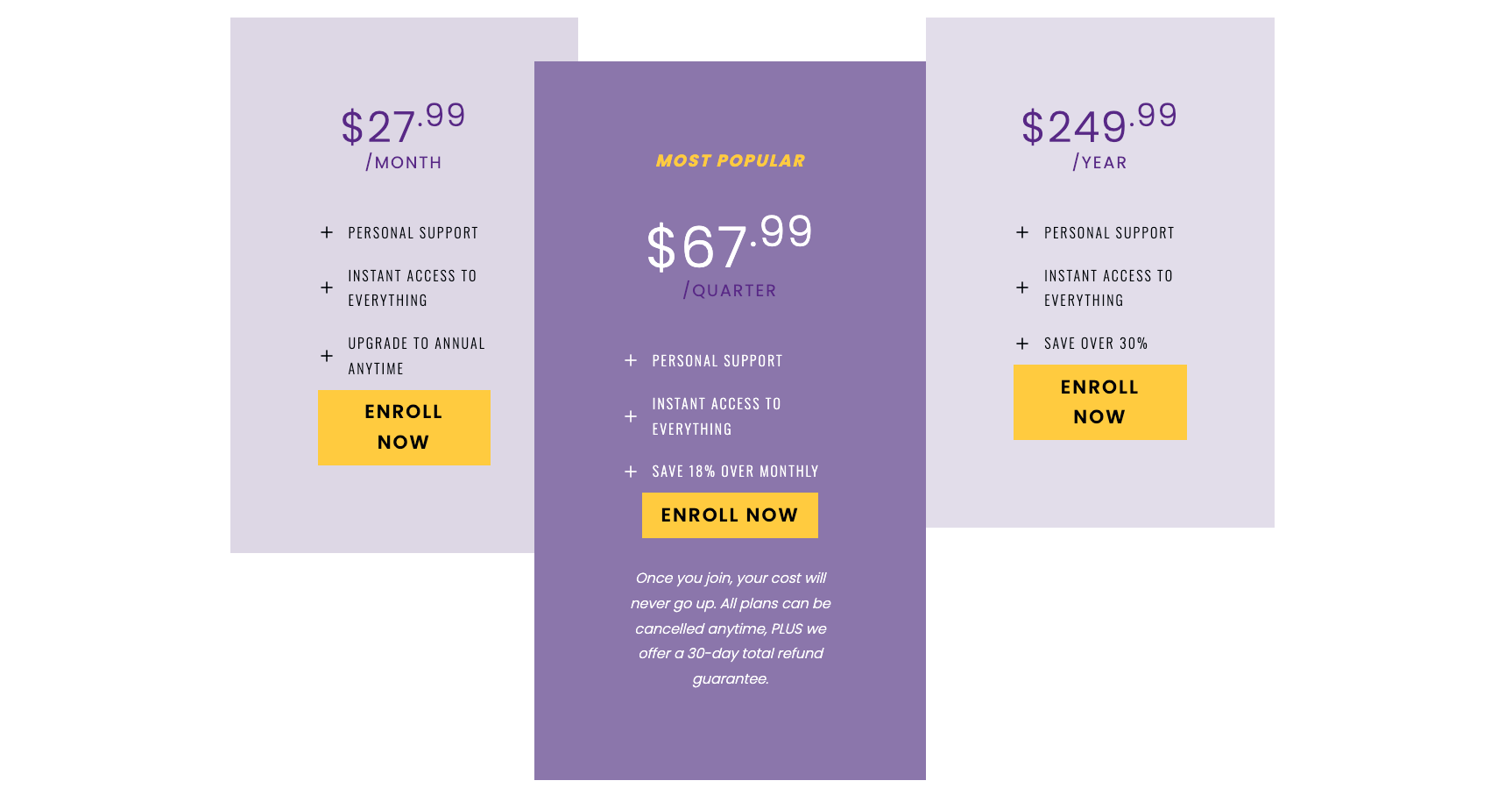1512x802 pixels.
Task: Click plus icon beside monthly Instant Access
Action: 327,287
